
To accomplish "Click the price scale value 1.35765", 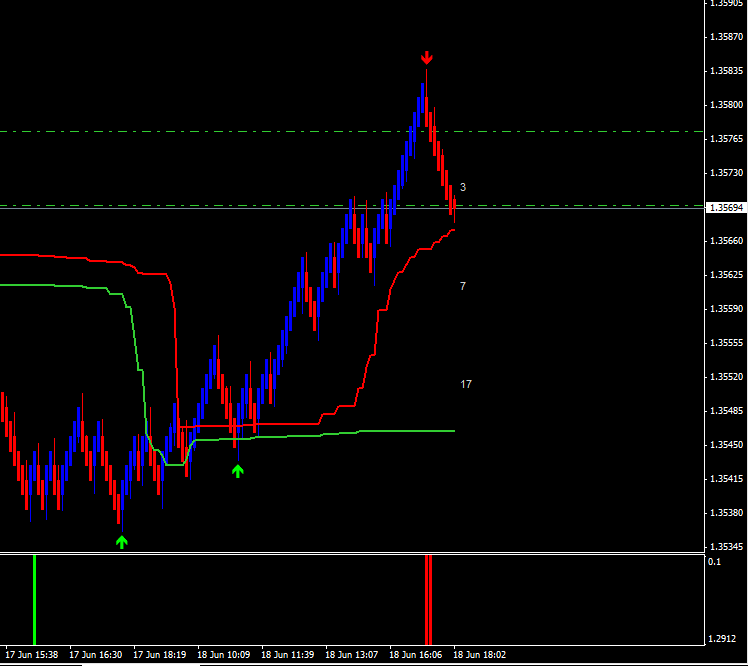I will [x=726, y=139].
